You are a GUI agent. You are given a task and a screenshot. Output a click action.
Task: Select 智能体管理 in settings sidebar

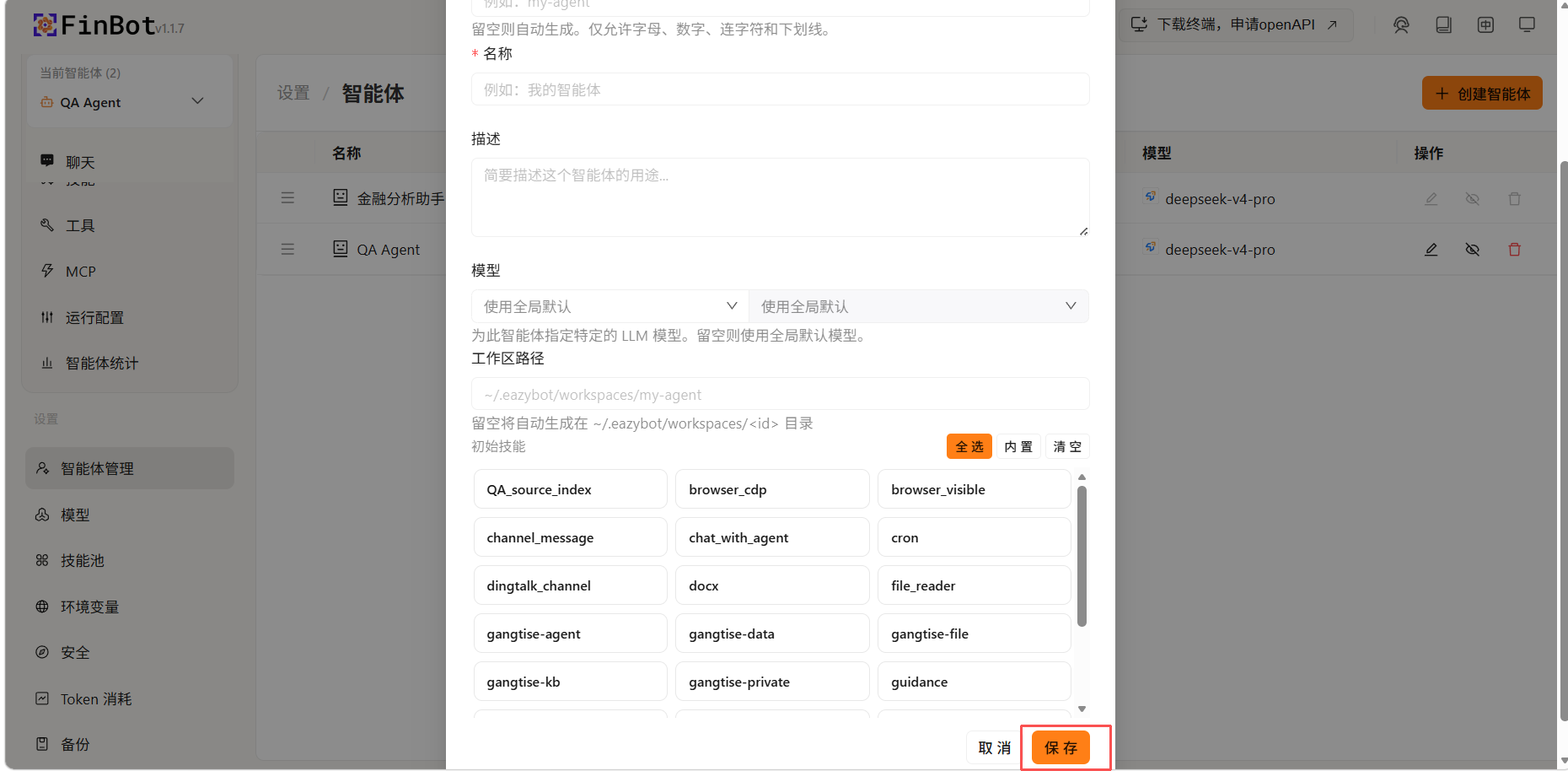[130, 468]
